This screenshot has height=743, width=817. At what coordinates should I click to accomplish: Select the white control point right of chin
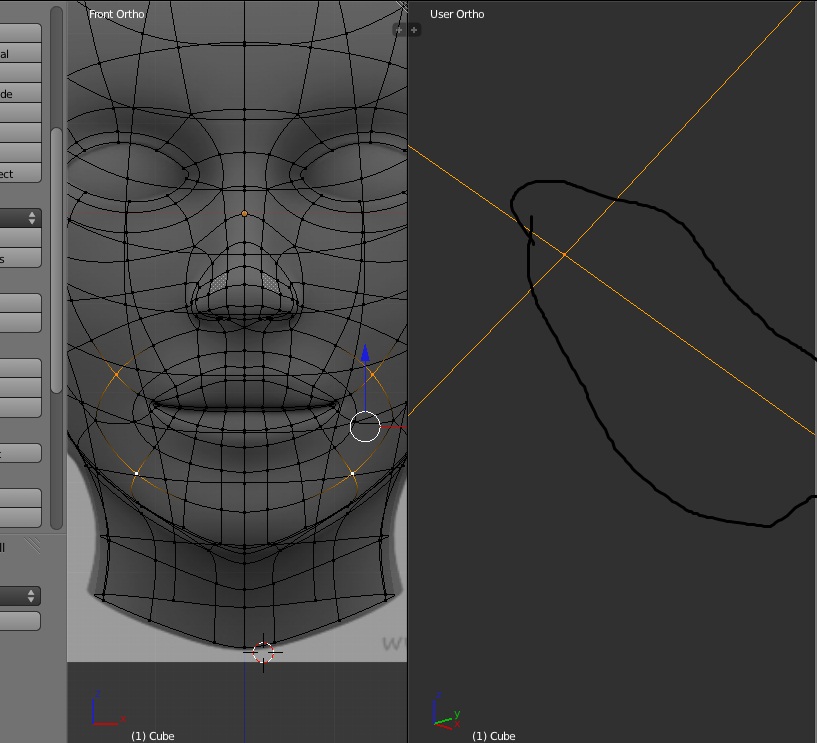pos(353,472)
